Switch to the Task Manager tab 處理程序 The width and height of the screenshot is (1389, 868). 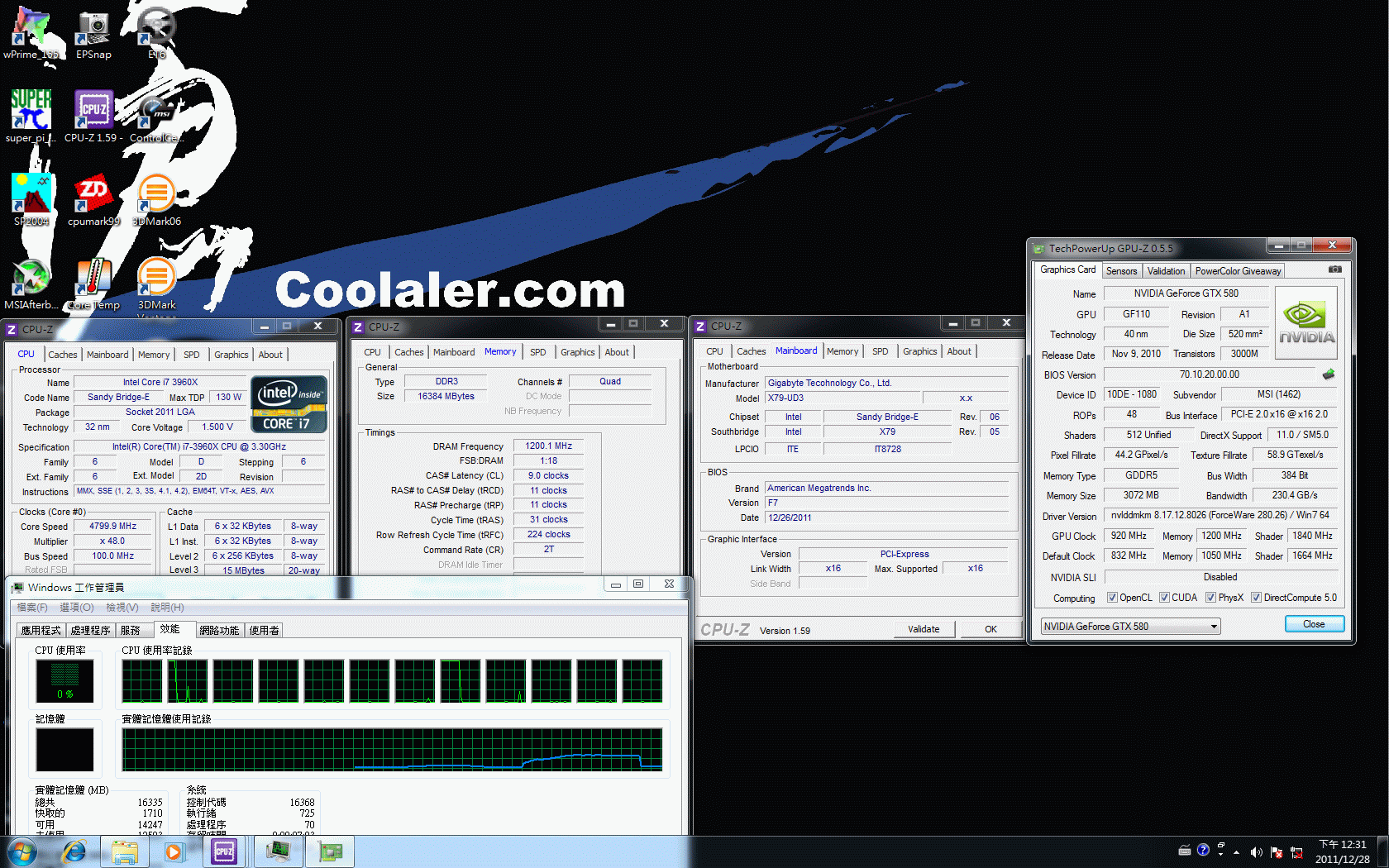tap(90, 630)
